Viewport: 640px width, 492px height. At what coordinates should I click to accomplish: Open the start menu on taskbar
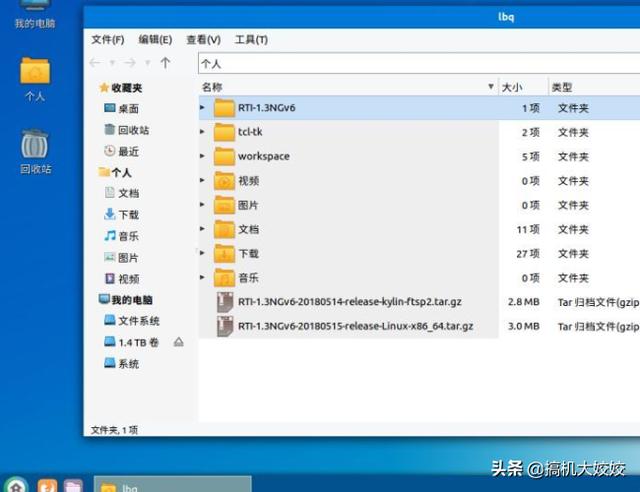16,485
